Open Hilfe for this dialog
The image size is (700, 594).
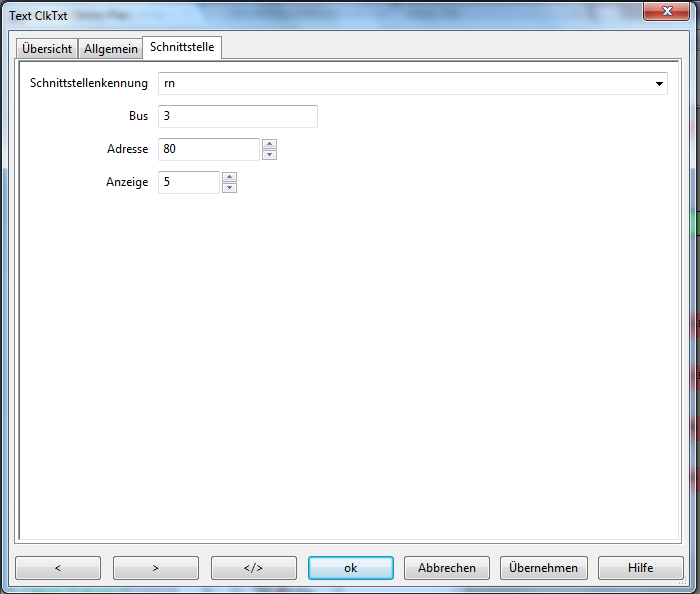(640, 568)
